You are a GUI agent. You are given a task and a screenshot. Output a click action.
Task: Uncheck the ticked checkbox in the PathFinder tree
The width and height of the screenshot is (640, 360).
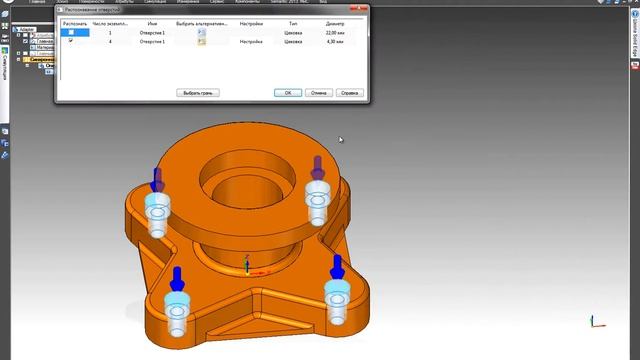(25, 41)
